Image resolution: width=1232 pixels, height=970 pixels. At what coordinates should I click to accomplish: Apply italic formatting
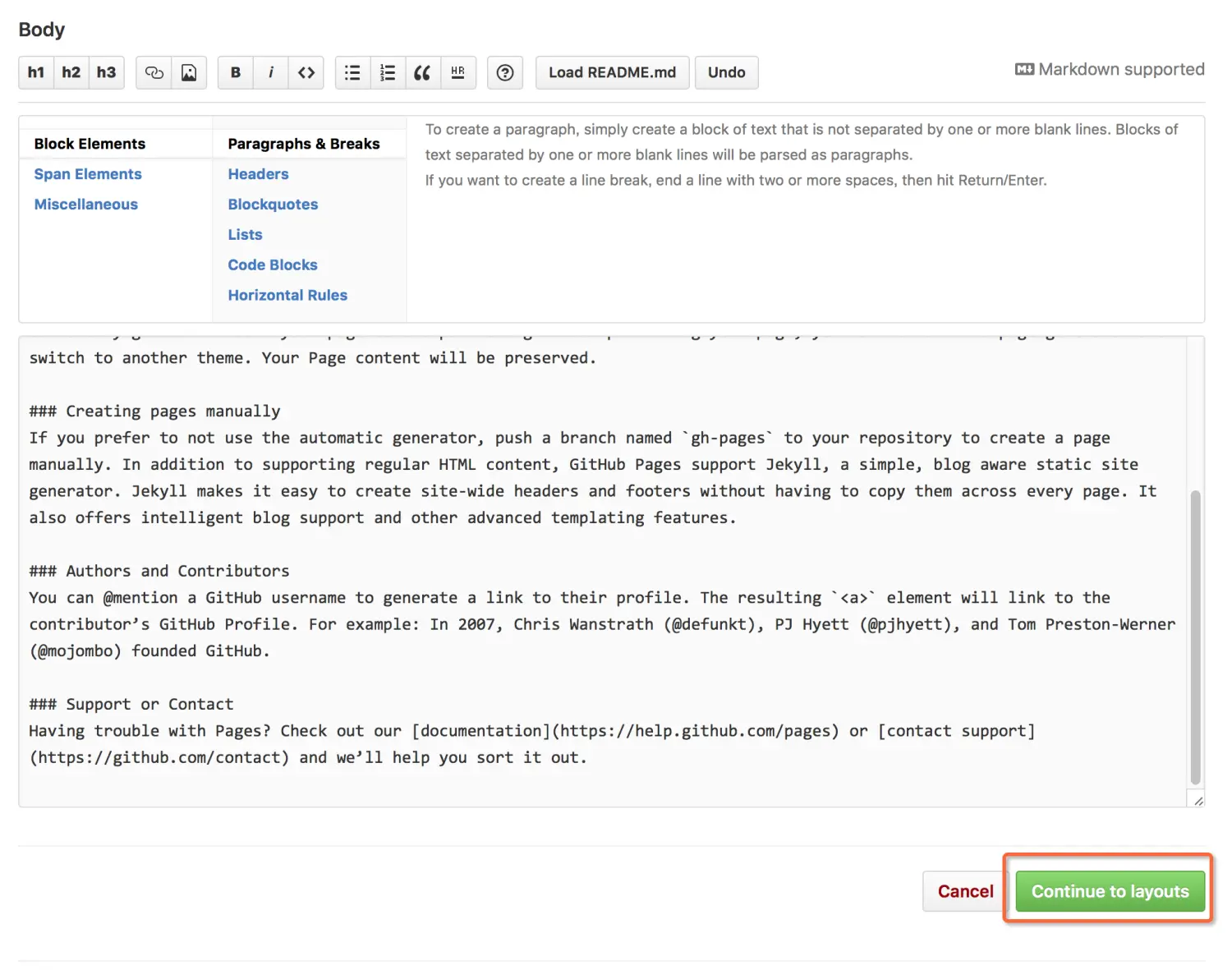click(x=271, y=72)
